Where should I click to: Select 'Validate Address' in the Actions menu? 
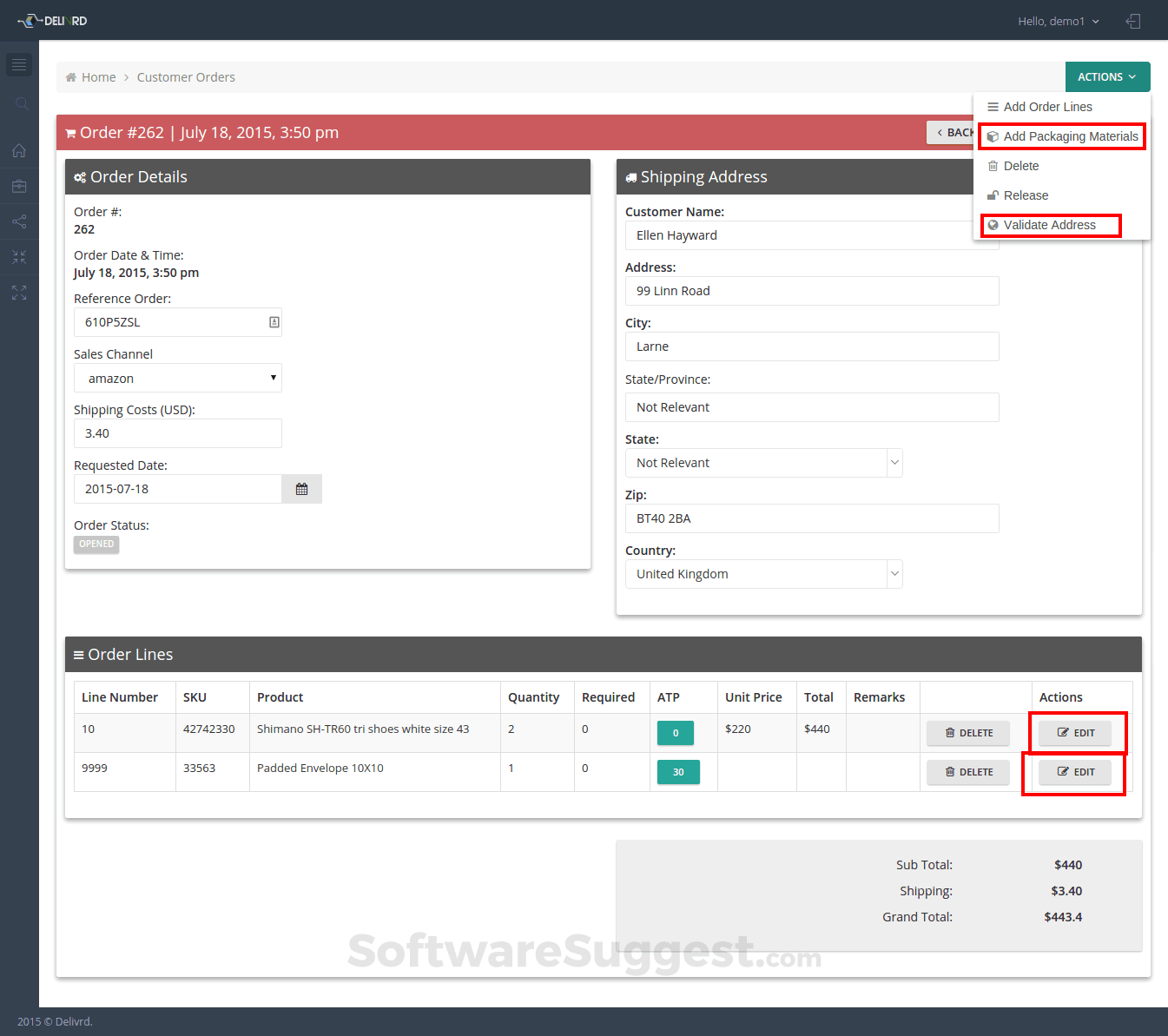[1050, 225]
